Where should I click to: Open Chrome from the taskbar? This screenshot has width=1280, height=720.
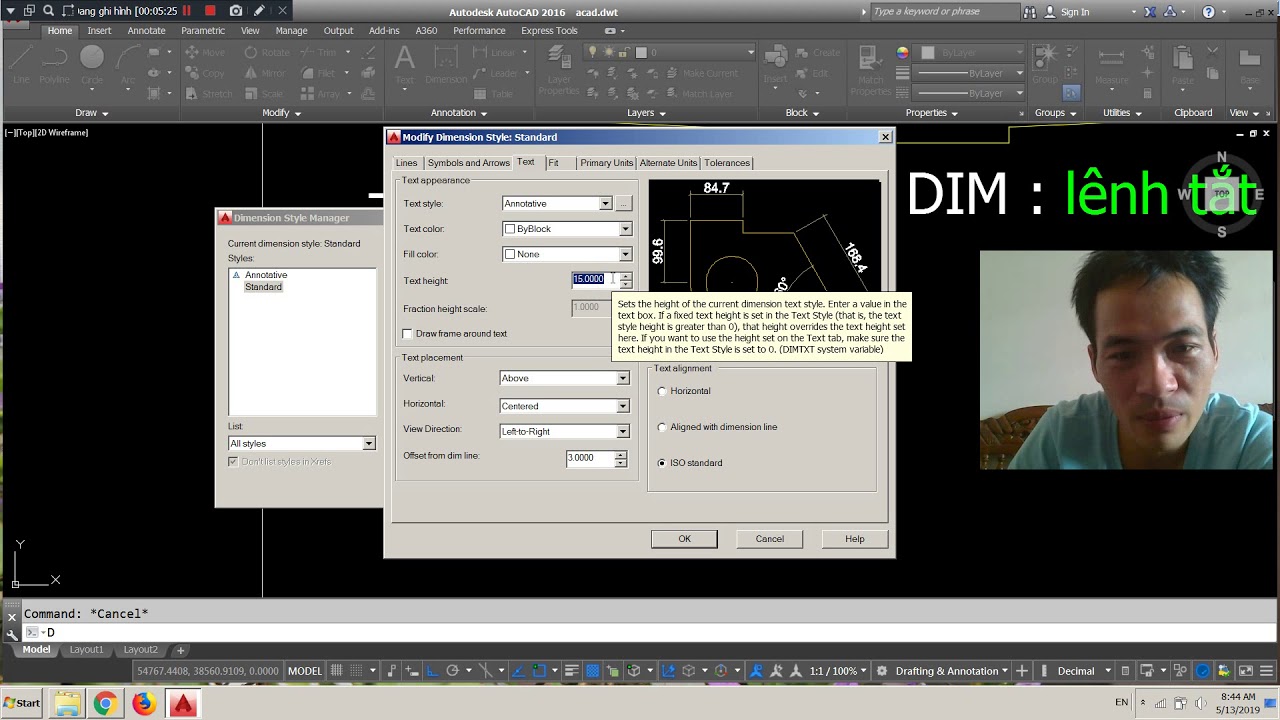click(x=105, y=704)
